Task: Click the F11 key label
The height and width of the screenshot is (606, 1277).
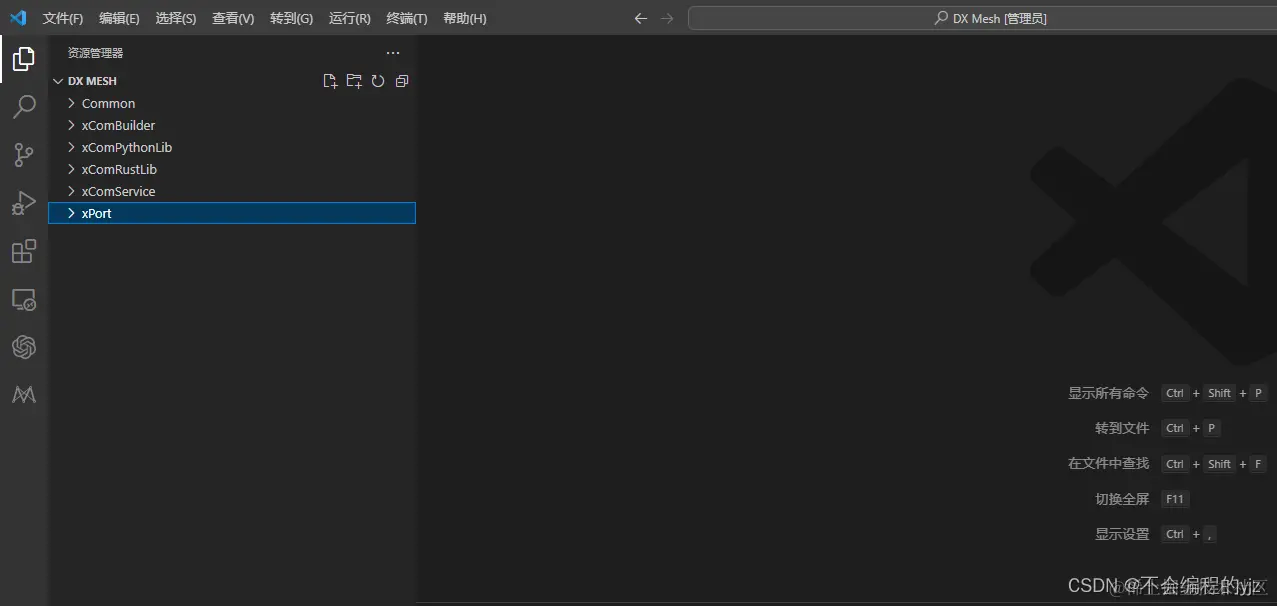Action: pyautogui.click(x=1175, y=499)
